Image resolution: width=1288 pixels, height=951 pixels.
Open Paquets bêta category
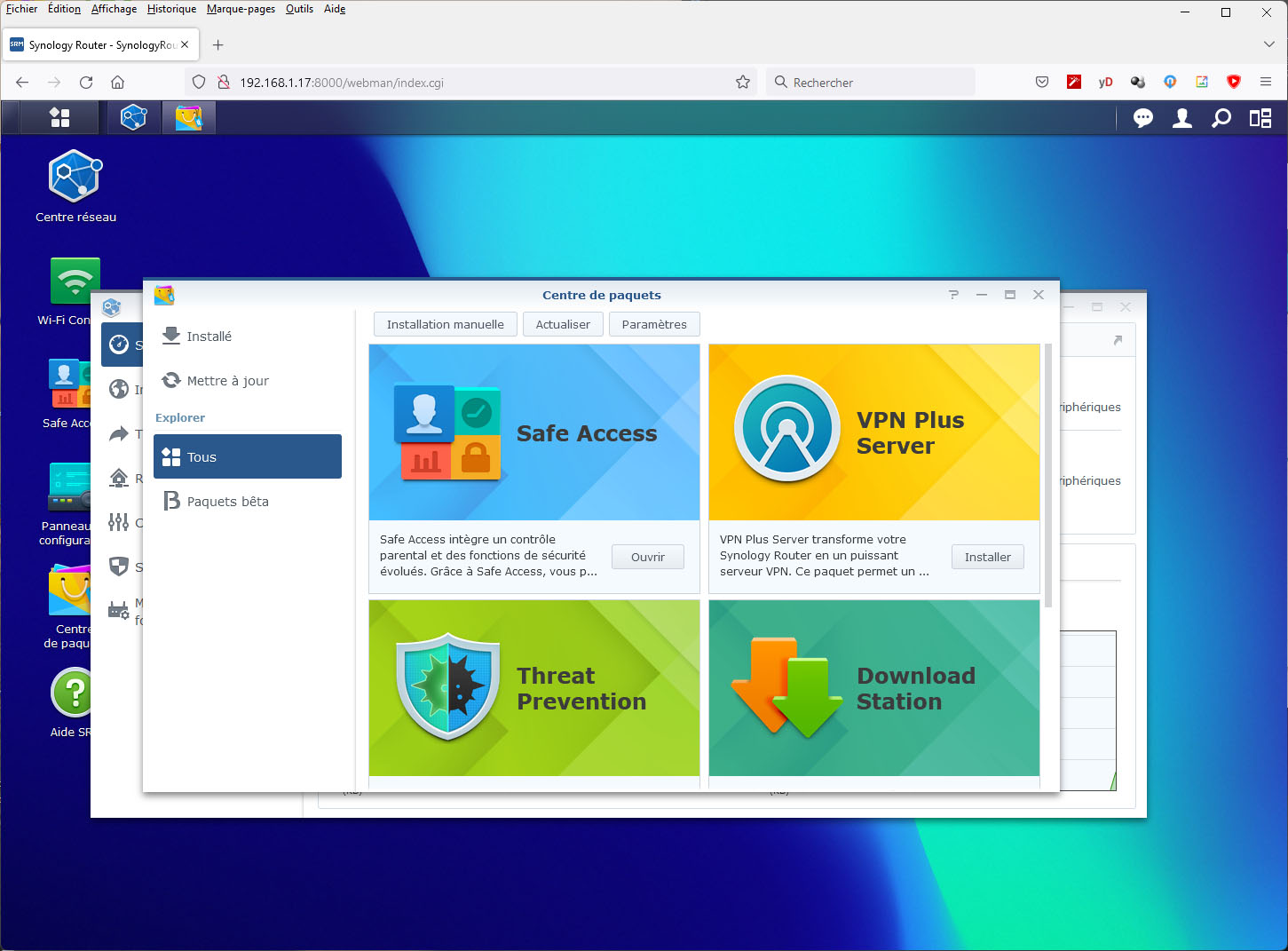(227, 502)
